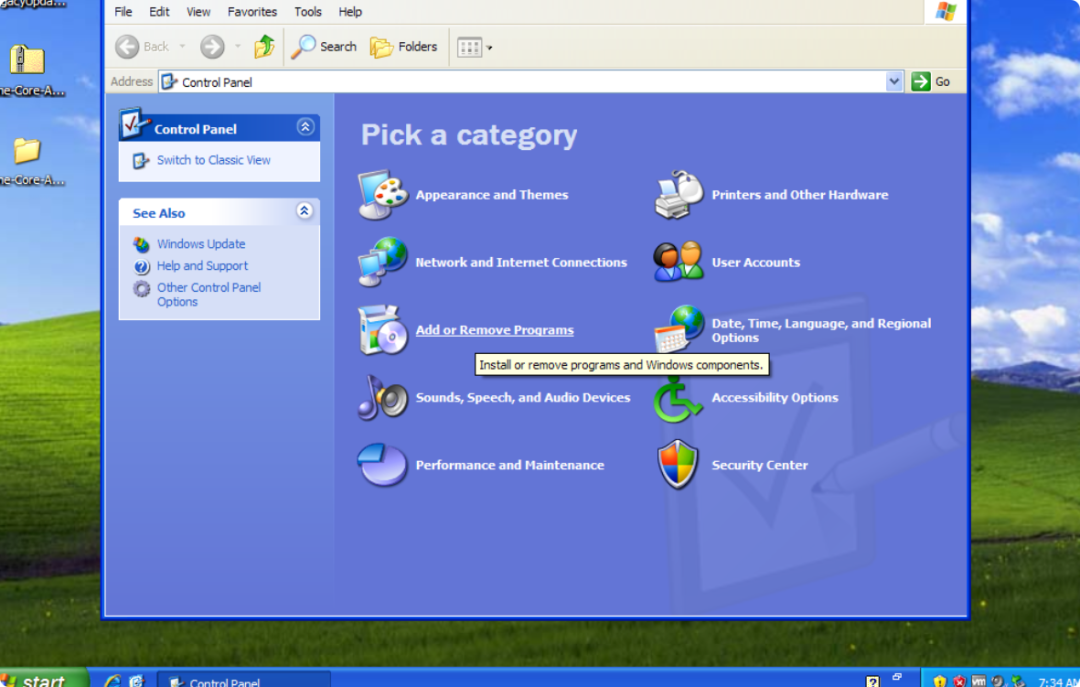Open the Appearance and Themes icon

383,195
